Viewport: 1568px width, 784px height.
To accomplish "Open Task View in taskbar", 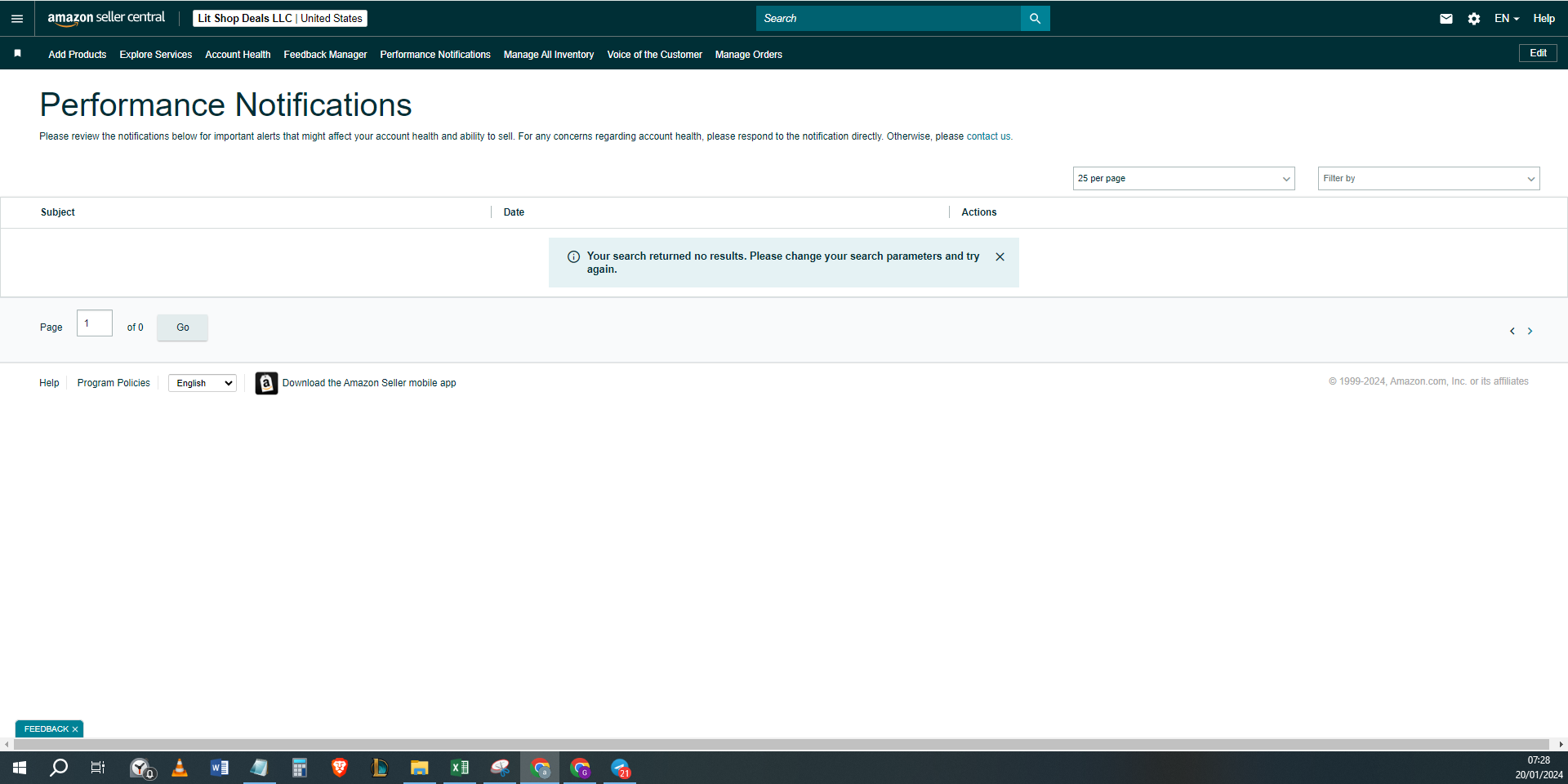I will [98, 768].
